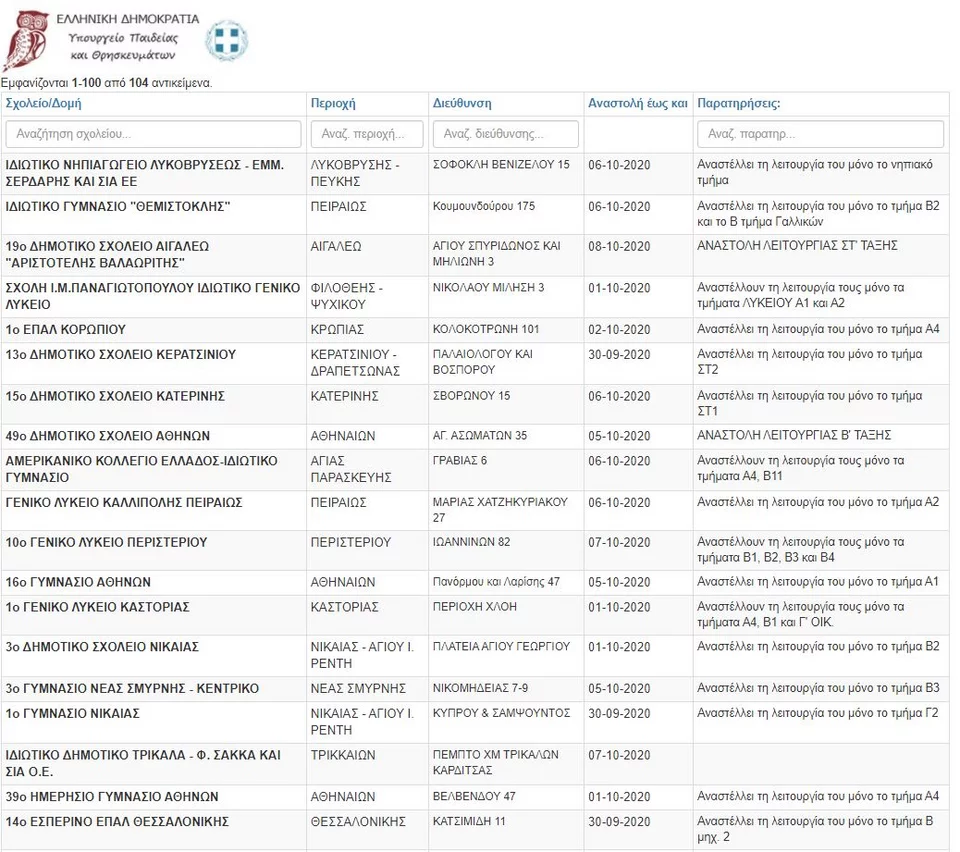Click 1ο ΓΕΝΙΚΟ ΛΥΚΕΙΟ ΚΑΣΤΟΡΙΑΣ school name
The image size is (960, 852).
[x=97, y=607]
